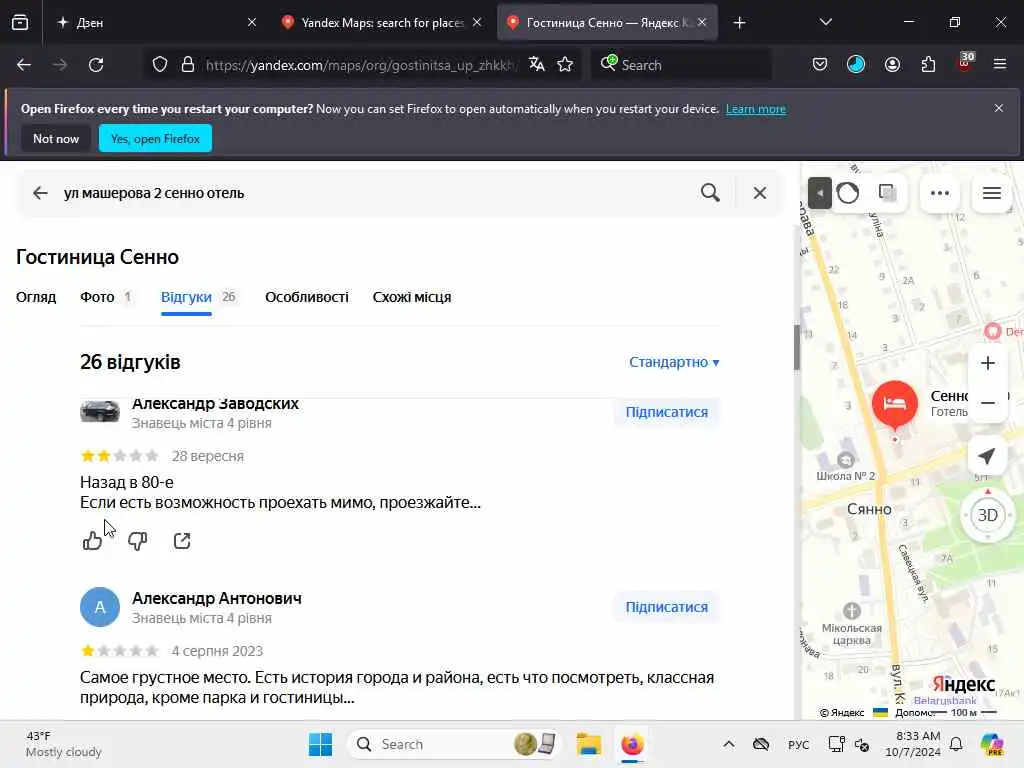Open the Особливості tab
Image resolution: width=1024 pixels, height=768 pixels.
(307, 297)
